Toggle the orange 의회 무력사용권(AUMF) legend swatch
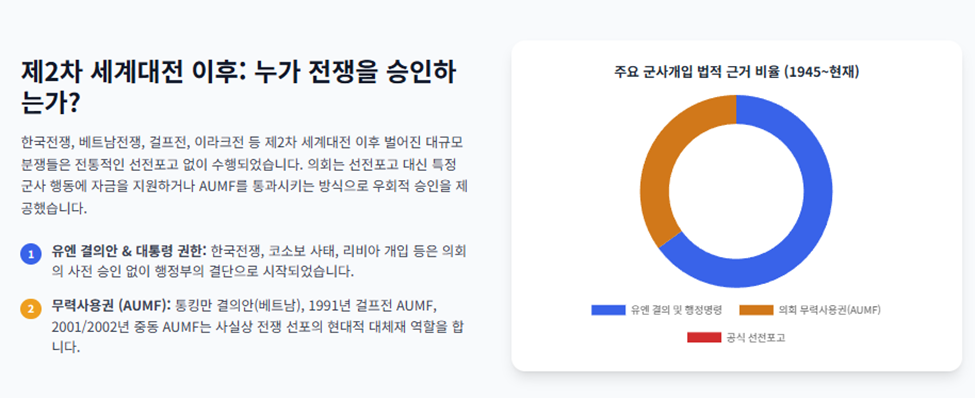 (x=756, y=310)
